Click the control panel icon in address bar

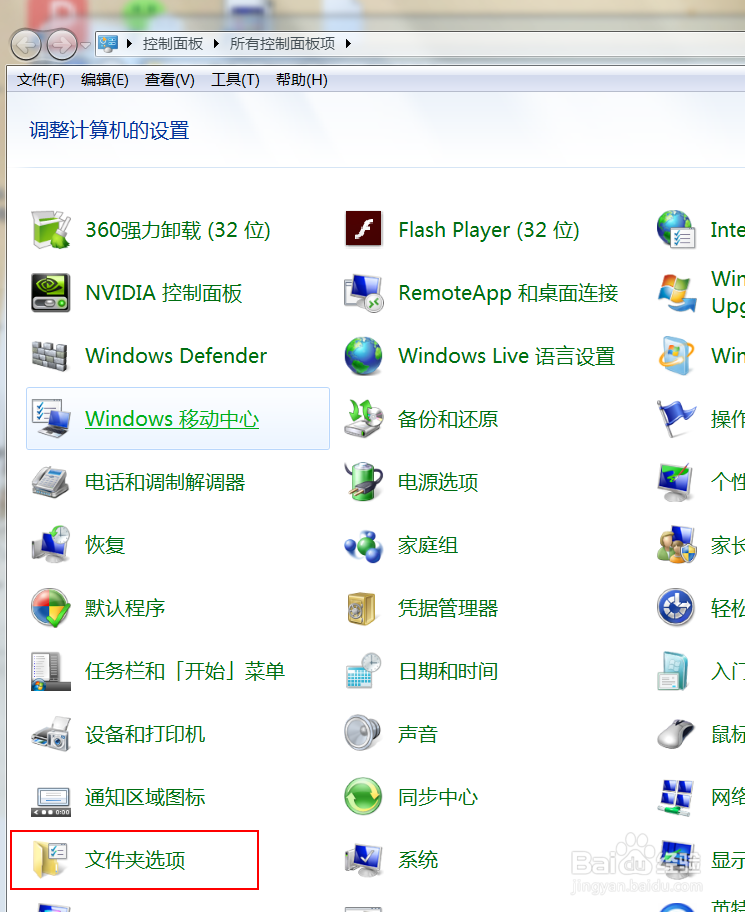click(x=109, y=44)
